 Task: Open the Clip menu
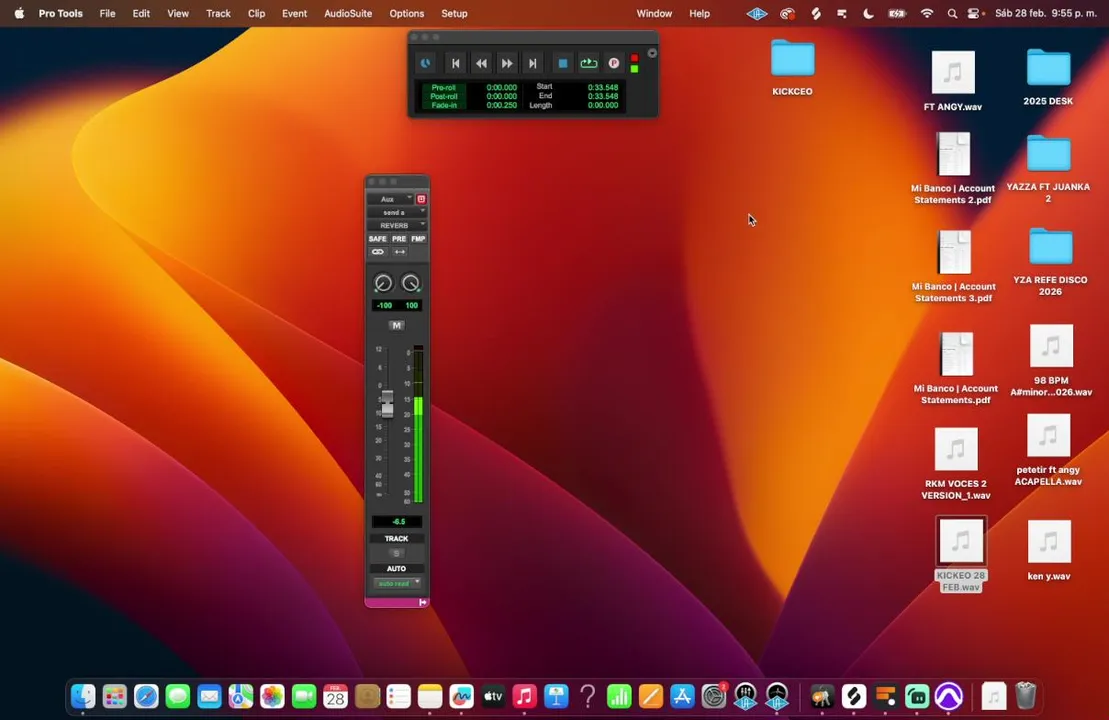click(256, 13)
